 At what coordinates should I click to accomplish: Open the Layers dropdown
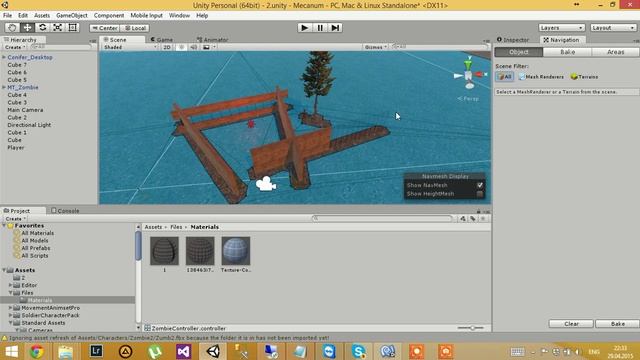click(x=562, y=28)
